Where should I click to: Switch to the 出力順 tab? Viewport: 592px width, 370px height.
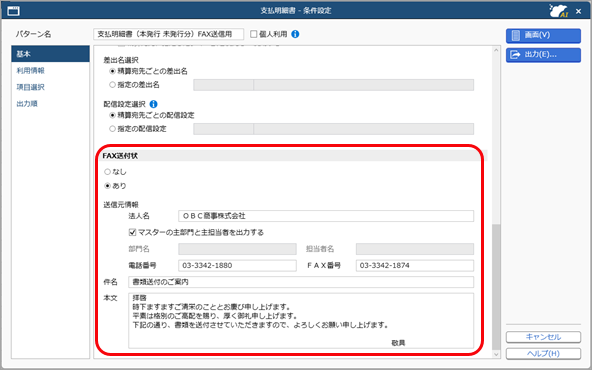pyautogui.click(x=27, y=104)
